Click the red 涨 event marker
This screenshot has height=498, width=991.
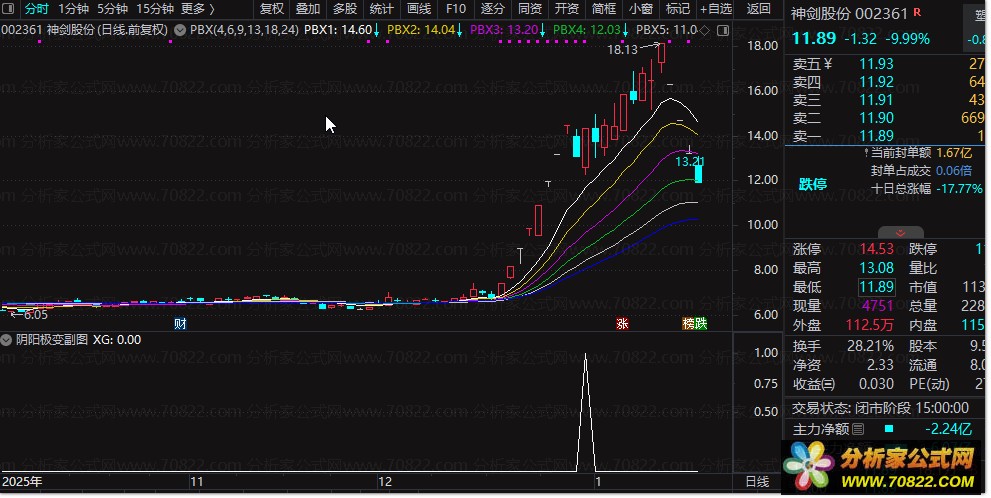tap(623, 324)
